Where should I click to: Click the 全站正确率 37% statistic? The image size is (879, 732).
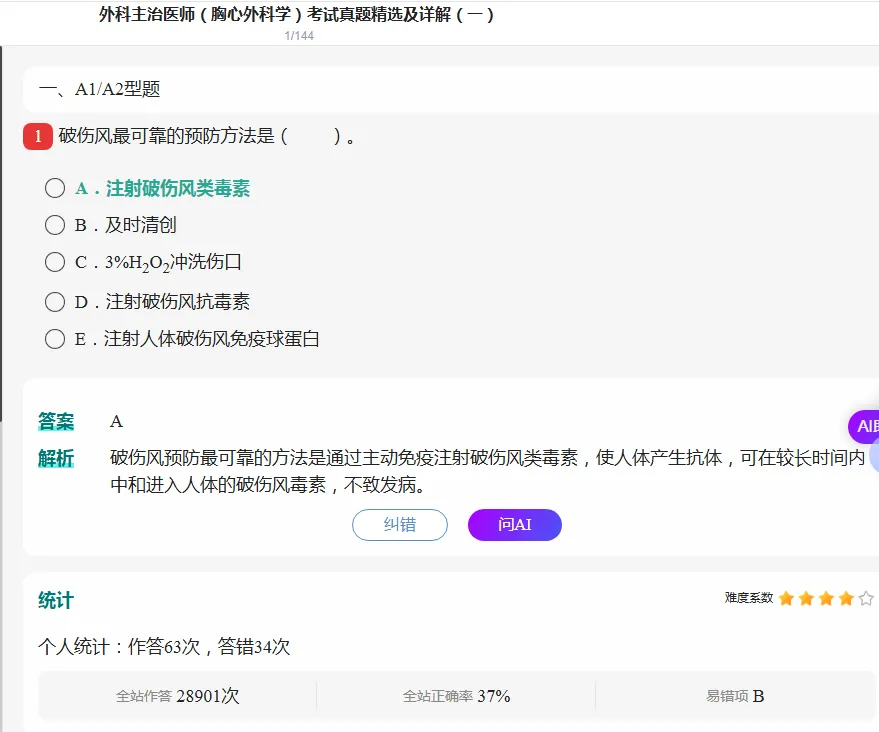tap(456, 696)
